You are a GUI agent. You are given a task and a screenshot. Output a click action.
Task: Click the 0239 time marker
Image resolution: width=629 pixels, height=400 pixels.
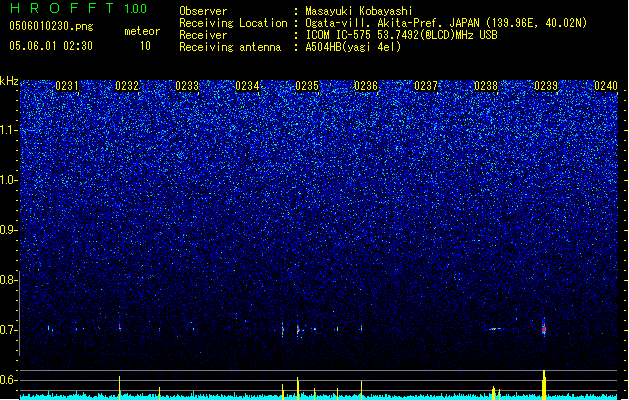546,86
